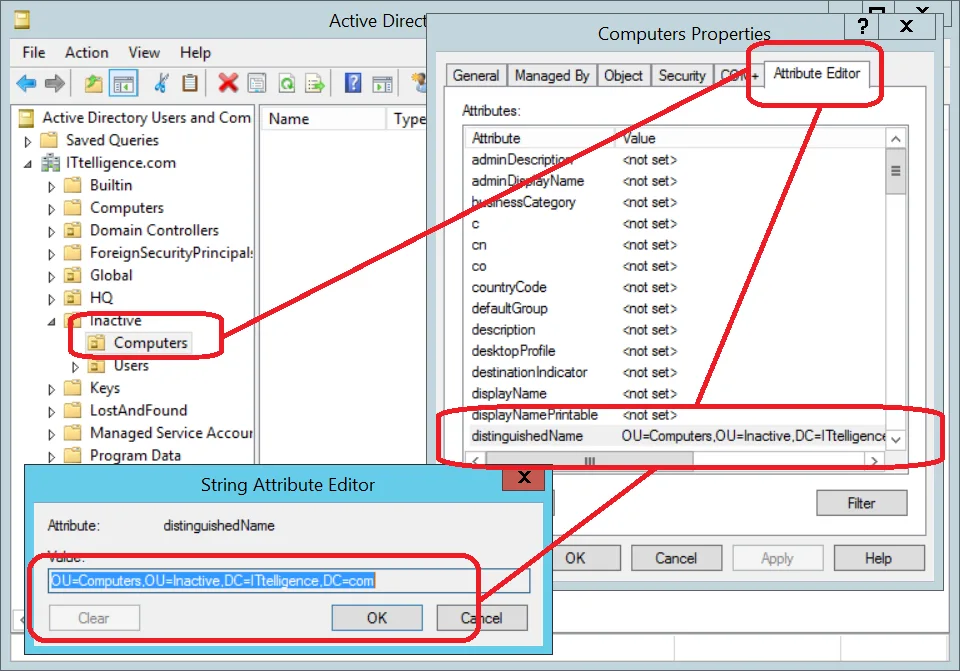Screen dimensions: 960x671
Task: Switch to the Security tab
Action: click(x=682, y=75)
